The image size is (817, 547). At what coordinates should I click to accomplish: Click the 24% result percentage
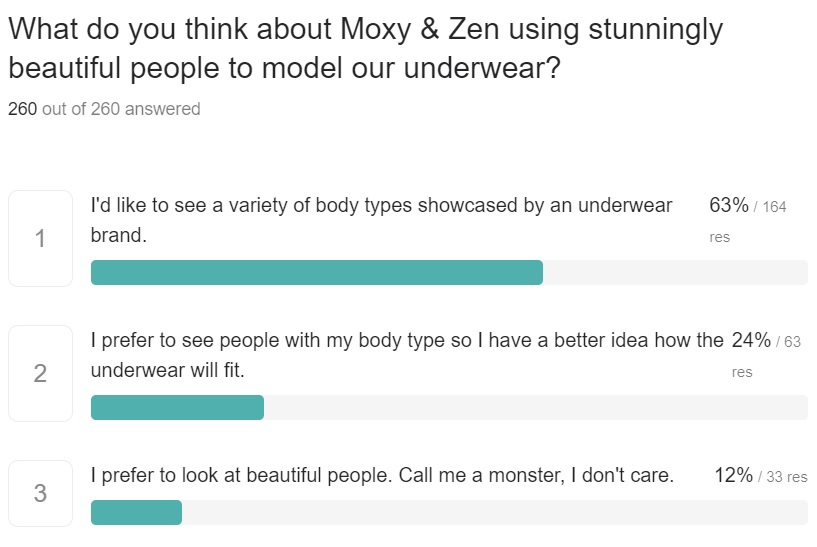point(751,340)
